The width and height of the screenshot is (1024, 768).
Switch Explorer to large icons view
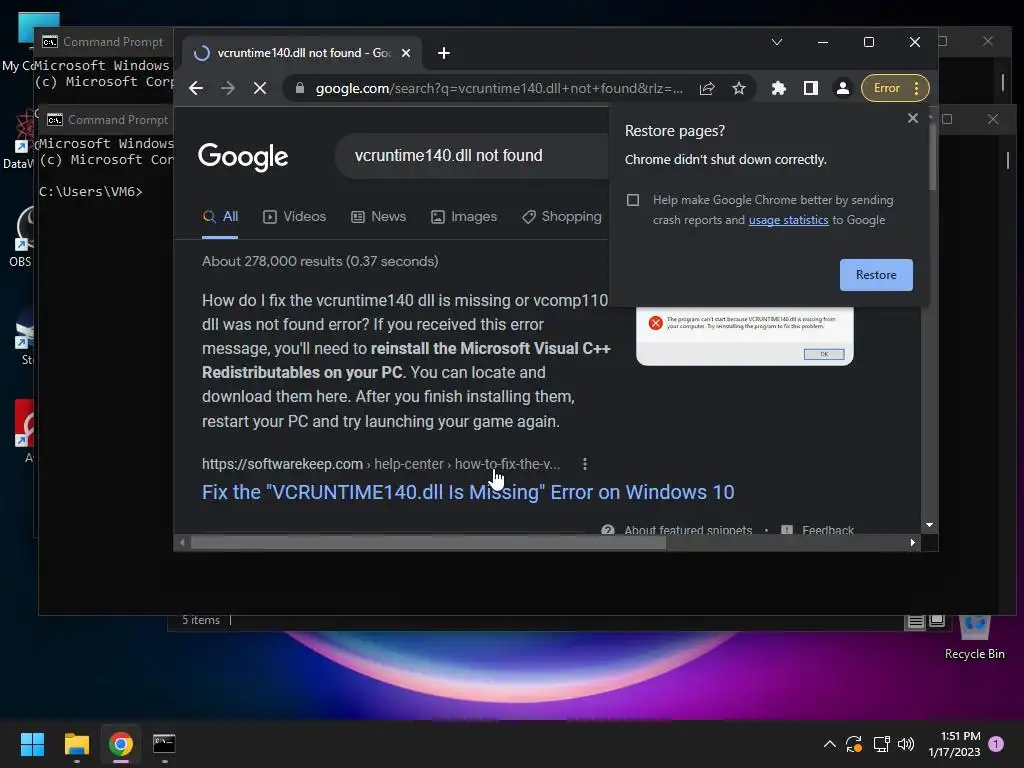937,620
